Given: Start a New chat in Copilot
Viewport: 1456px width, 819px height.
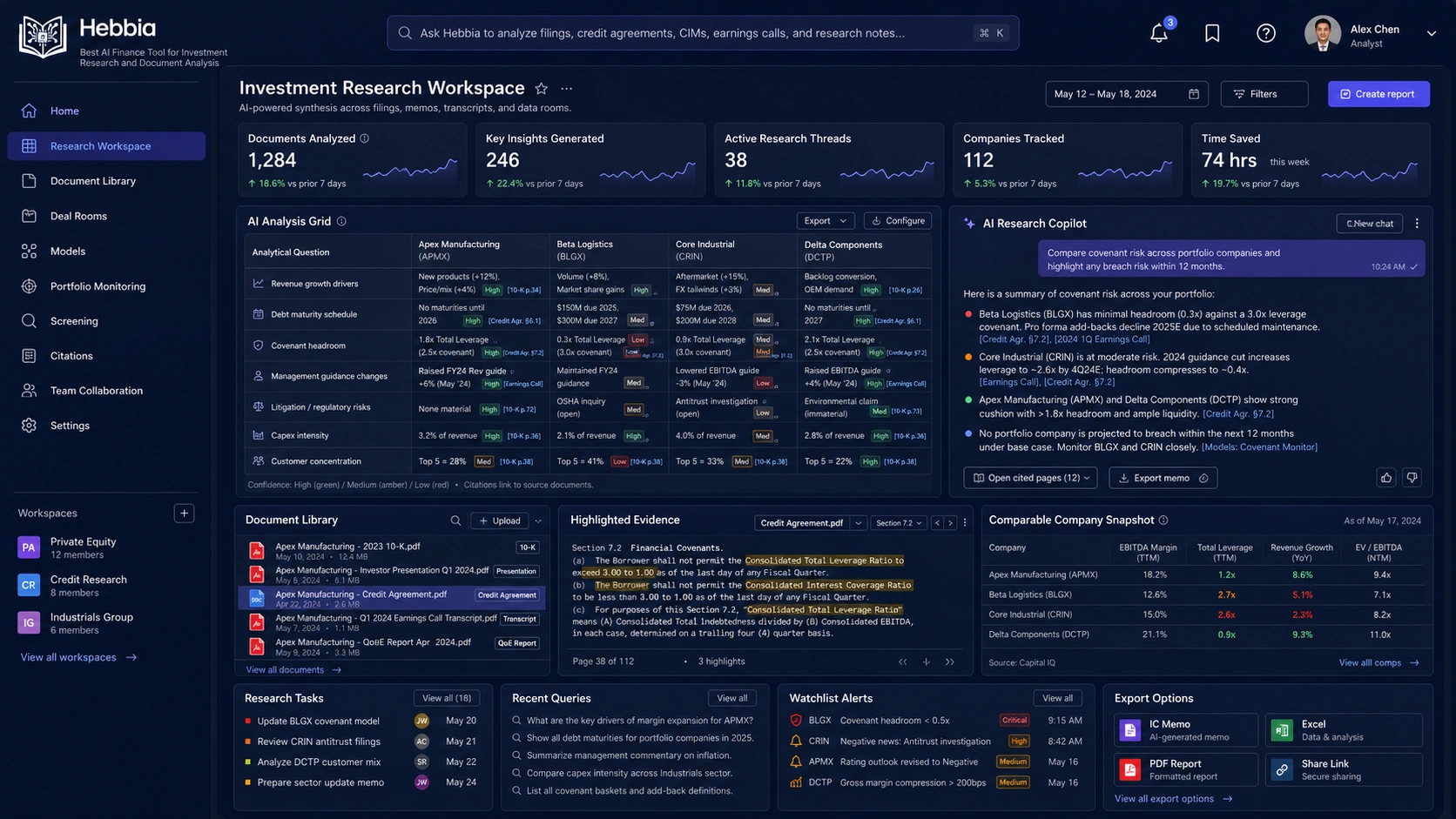Looking at the screenshot, I should 1370,224.
